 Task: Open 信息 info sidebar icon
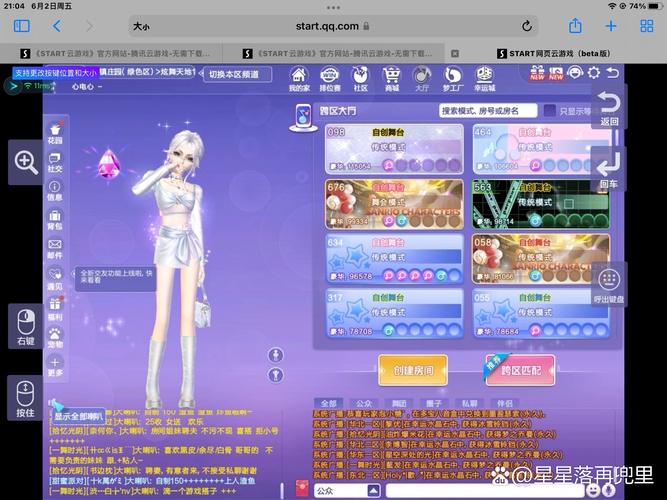tap(55, 191)
